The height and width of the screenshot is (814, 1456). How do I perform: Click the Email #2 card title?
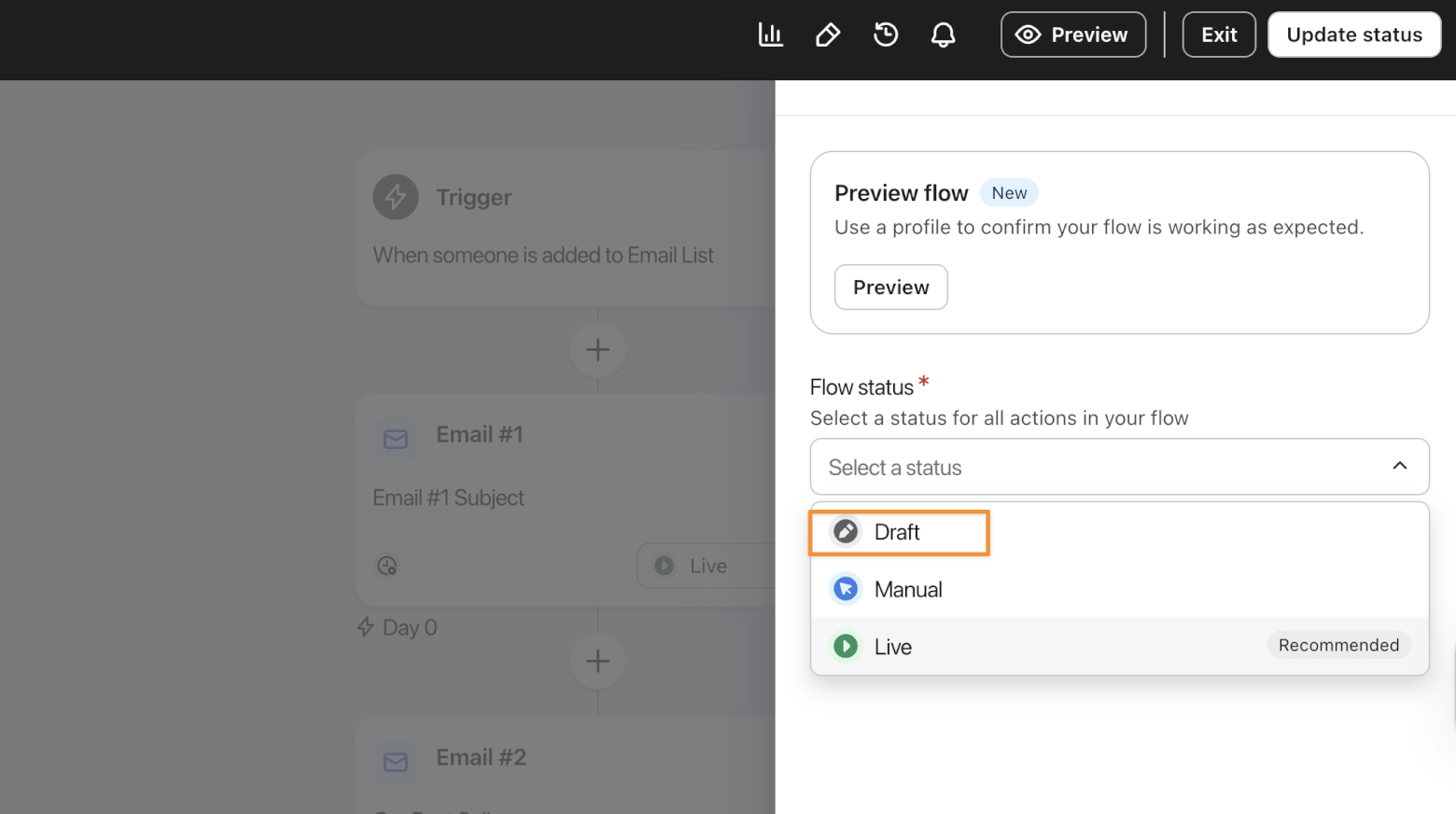(x=482, y=757)
